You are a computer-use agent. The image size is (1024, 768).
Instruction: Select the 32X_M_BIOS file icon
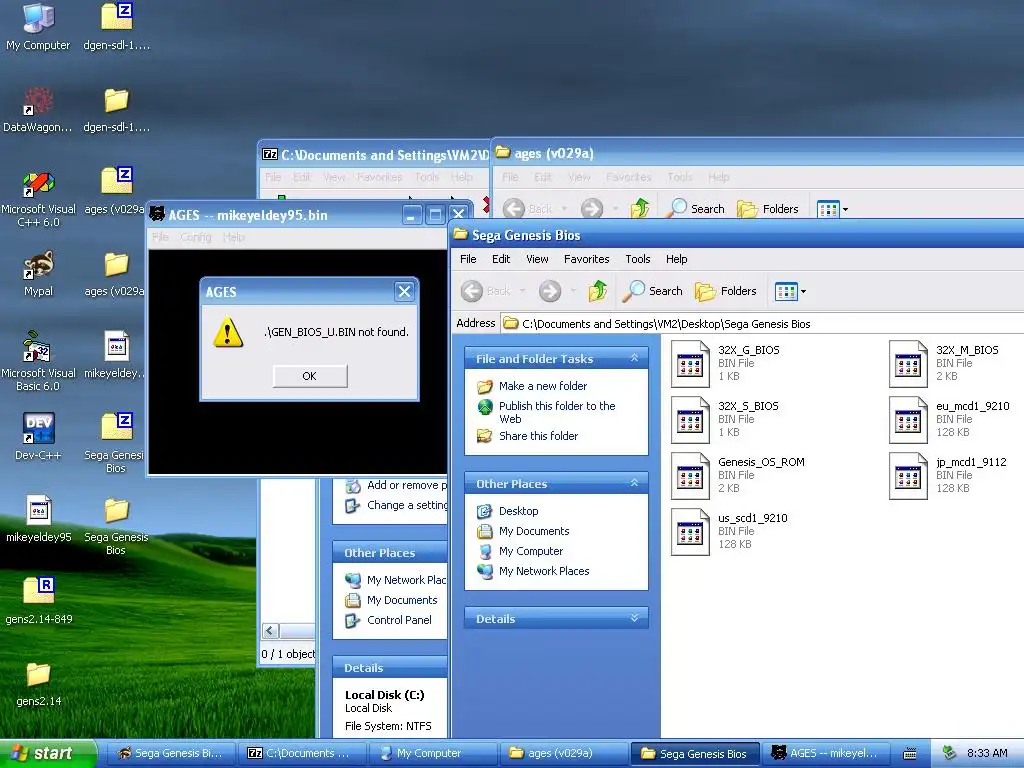(908, 364)
